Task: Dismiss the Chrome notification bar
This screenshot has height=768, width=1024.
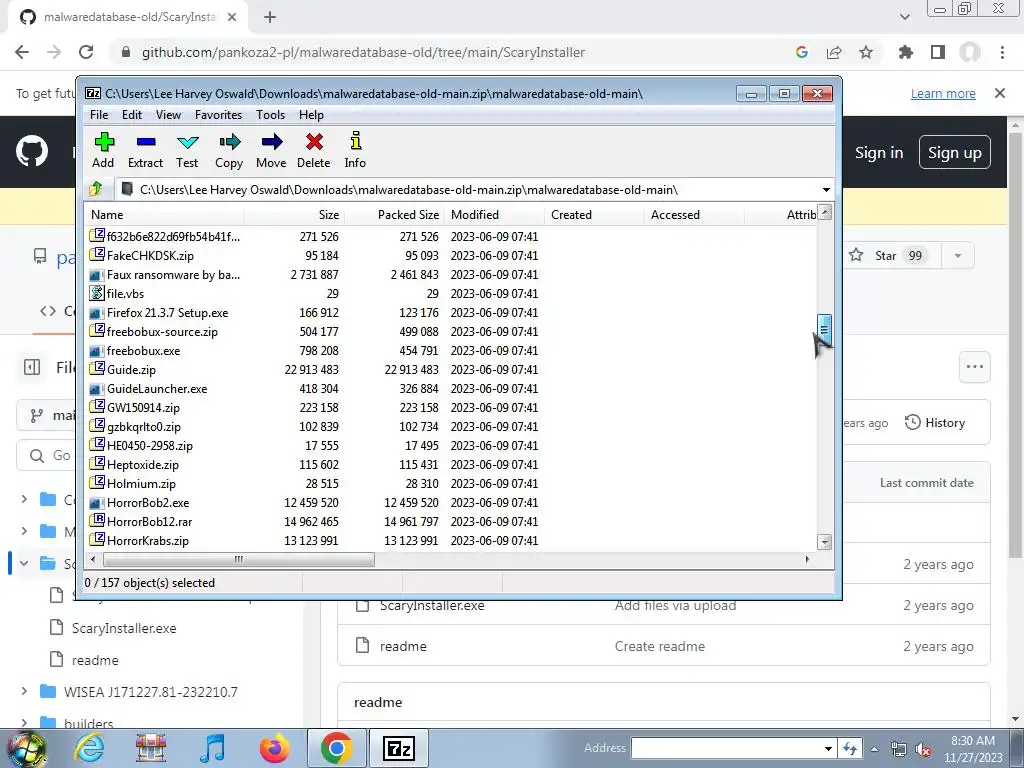Action: [x=1000, y=93]
